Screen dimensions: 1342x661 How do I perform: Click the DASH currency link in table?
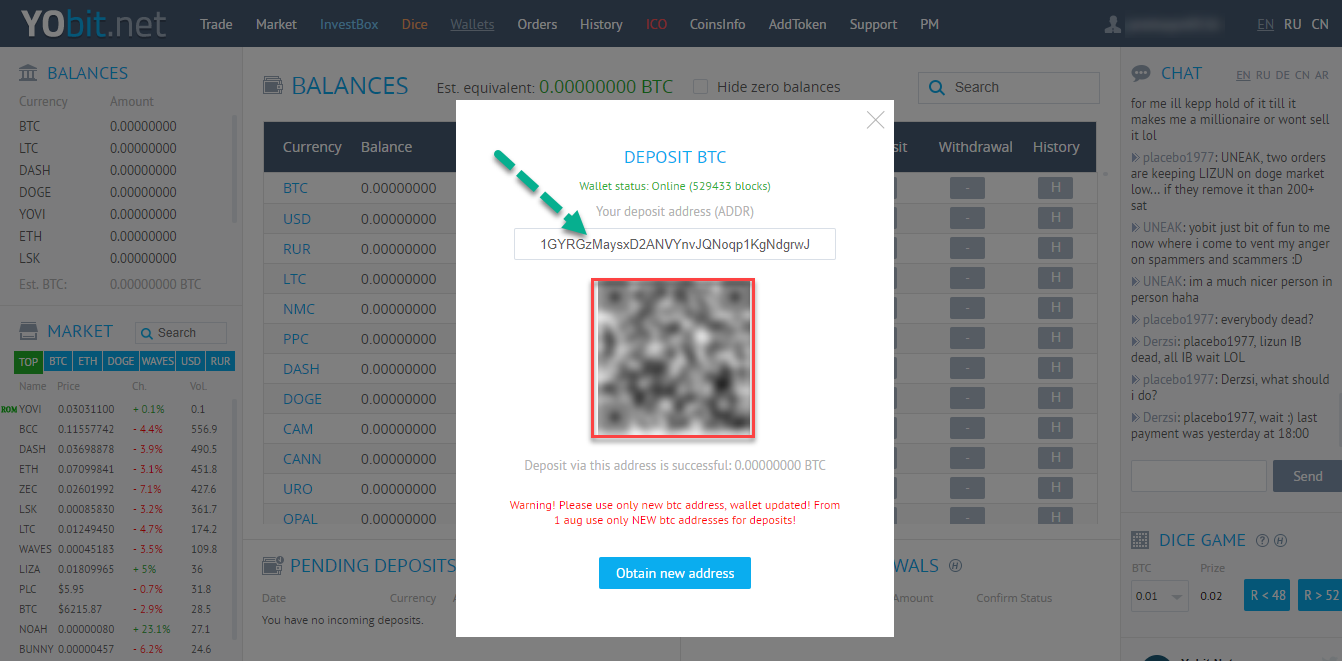pos(301,368)
